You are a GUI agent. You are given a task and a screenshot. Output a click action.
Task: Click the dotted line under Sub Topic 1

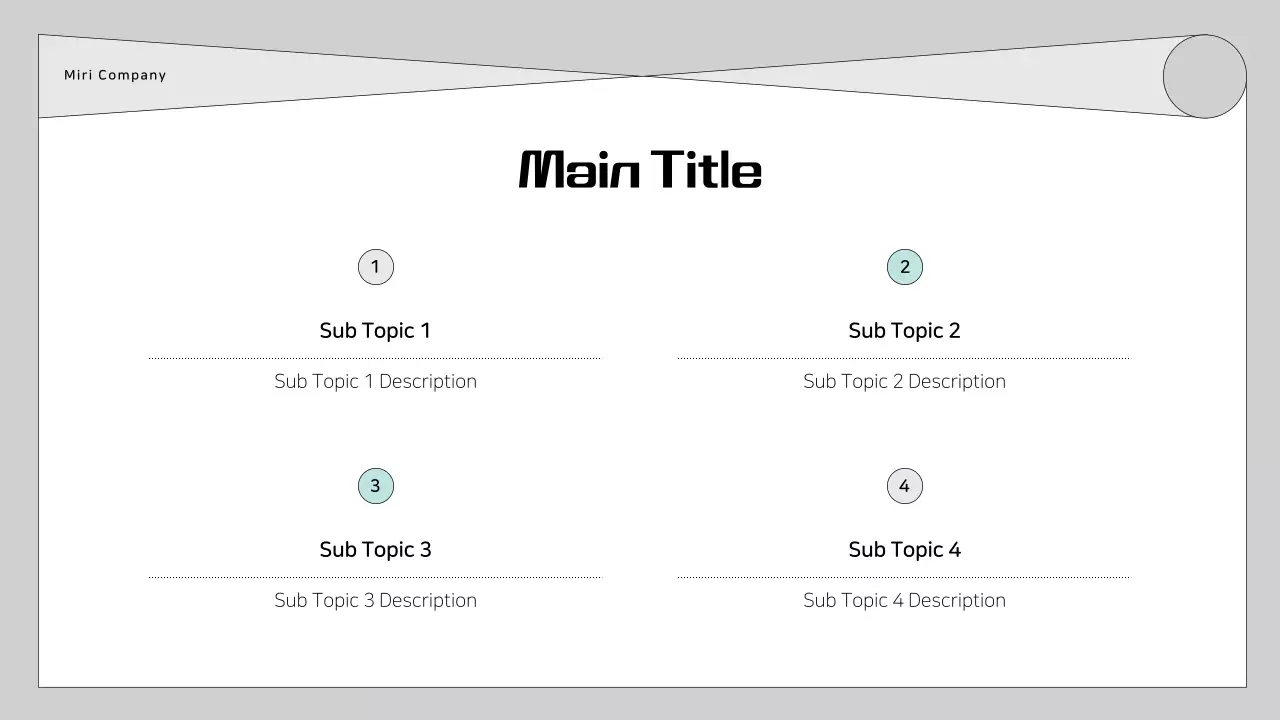375,358
